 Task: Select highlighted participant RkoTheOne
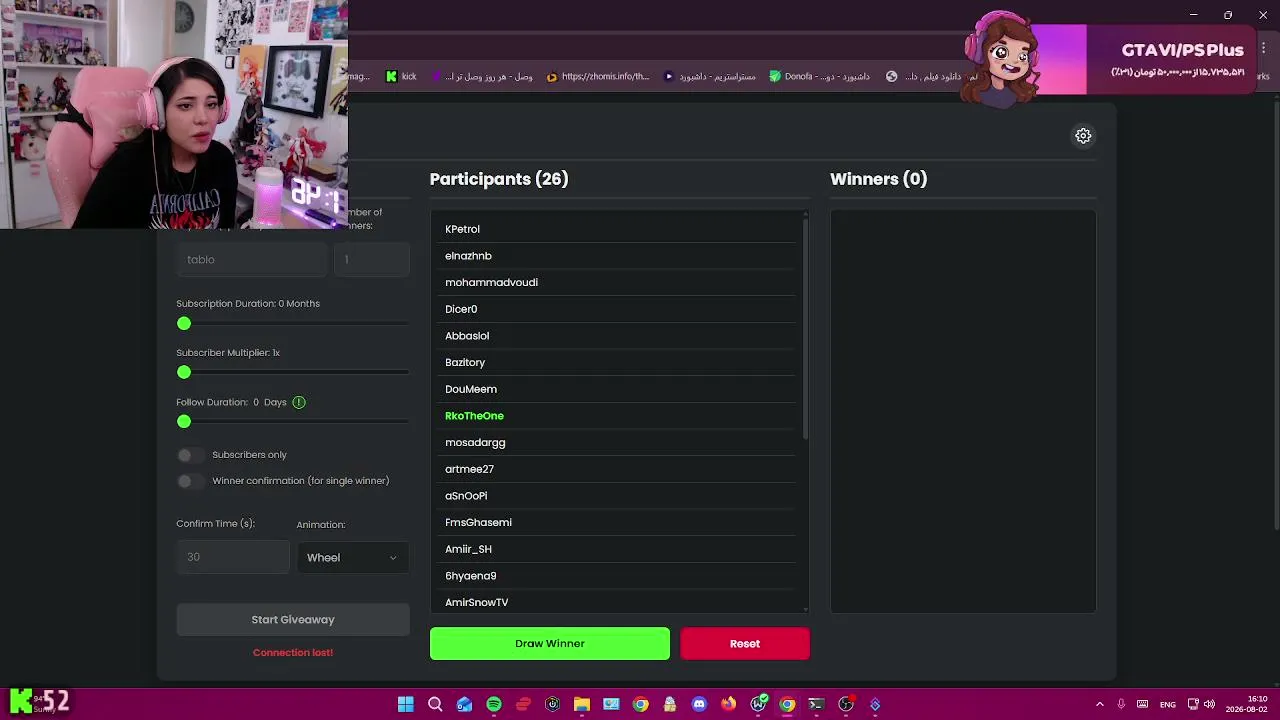pyautogui.click(x=615, y=416)
